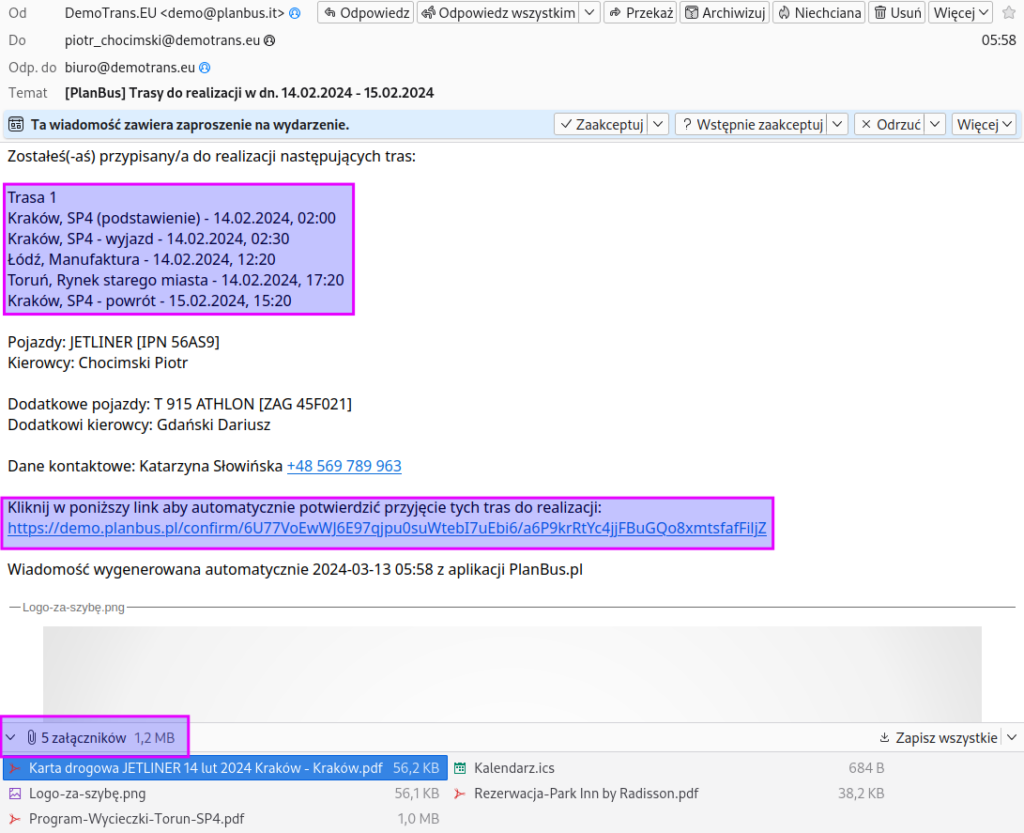Click Odpowiedz wszystkim reply-all button
Viewport: 1024px width, 833px height.
(x=497, y=13)
